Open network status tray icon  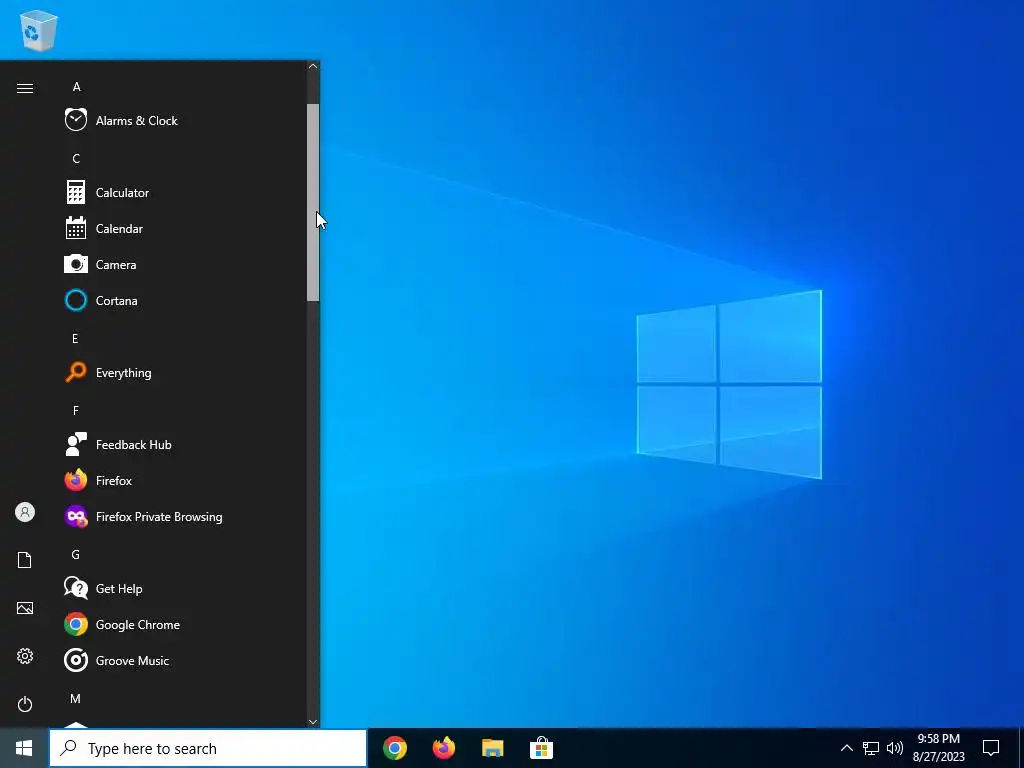click(x=871, y=748)
